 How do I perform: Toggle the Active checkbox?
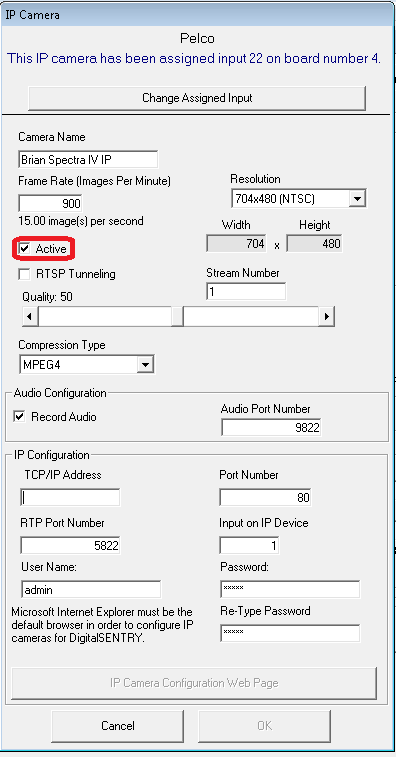24,249
